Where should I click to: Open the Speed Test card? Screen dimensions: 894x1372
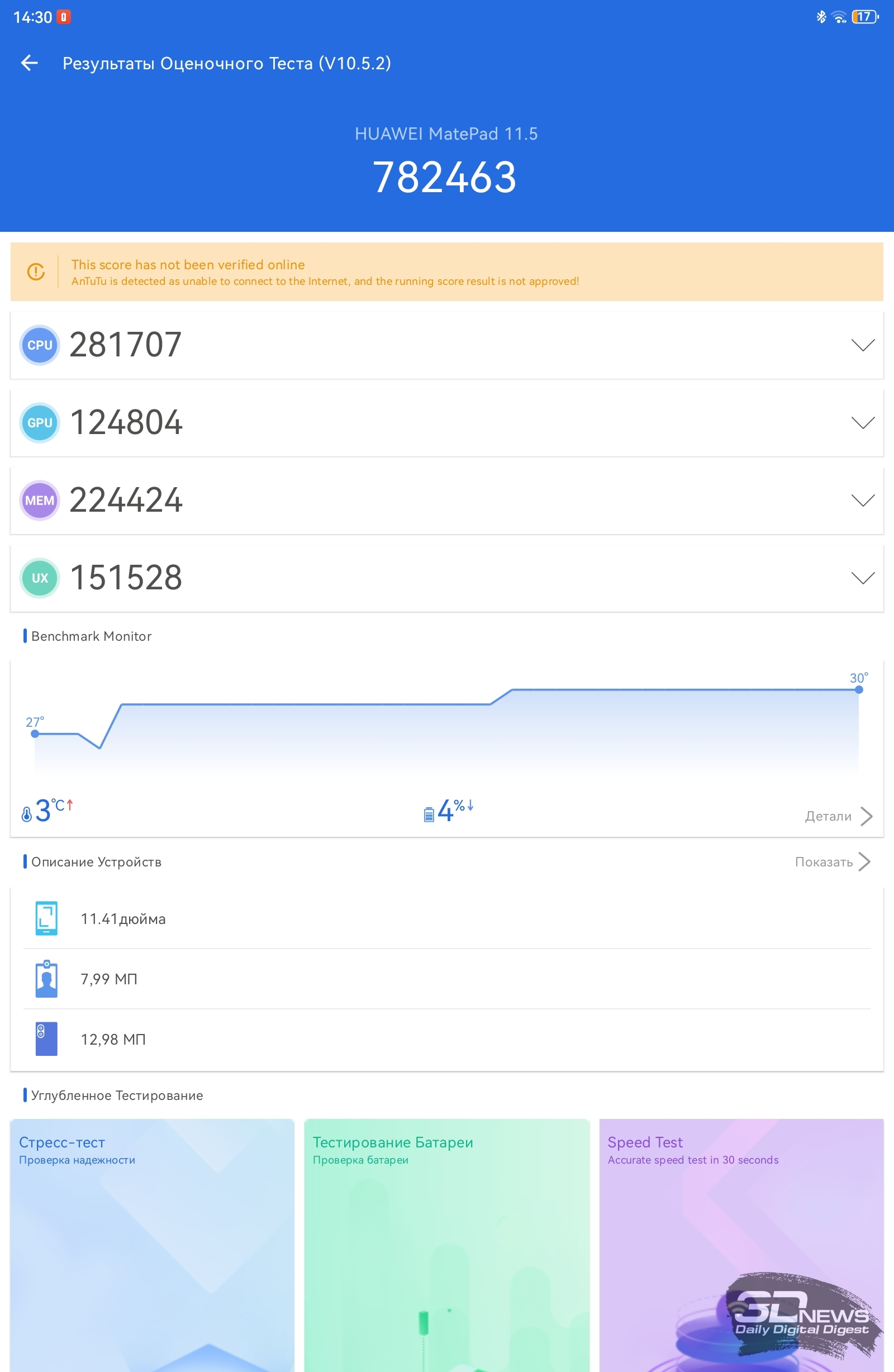point(741,1245)
